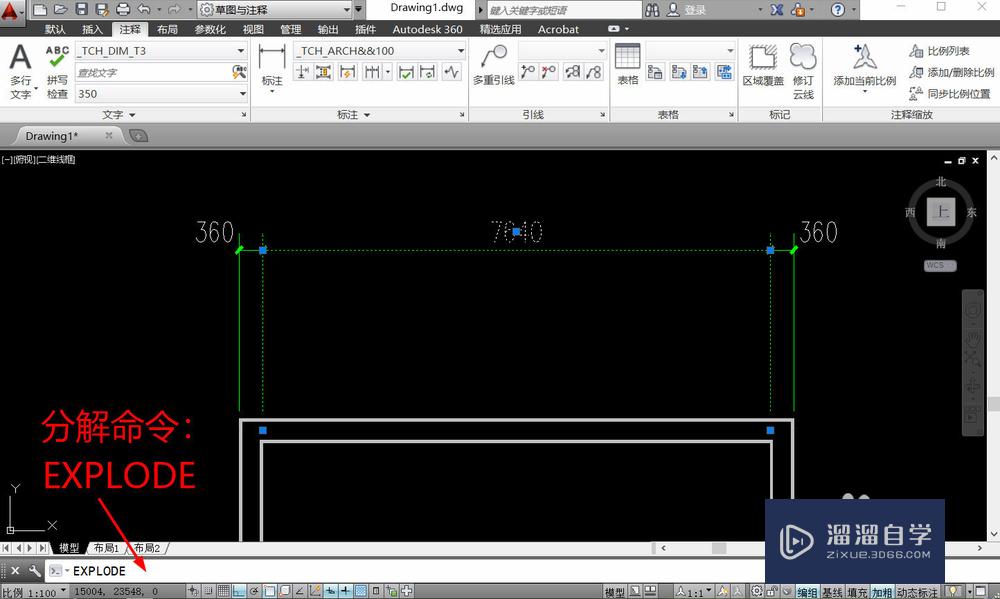Open the workspace dropdown 草图与注释
Screen dimensions: 1000x599
coord(275,10)
